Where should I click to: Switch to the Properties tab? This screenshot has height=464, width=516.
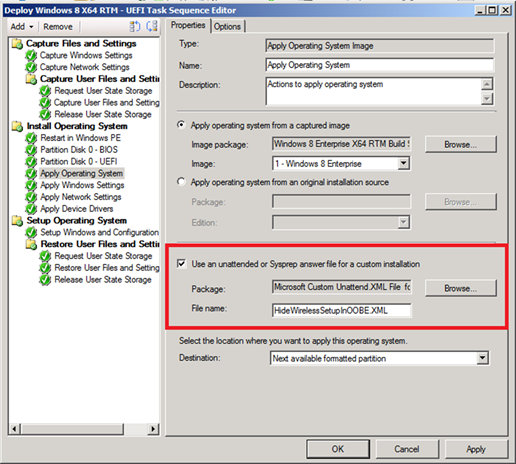coord(188,25)
